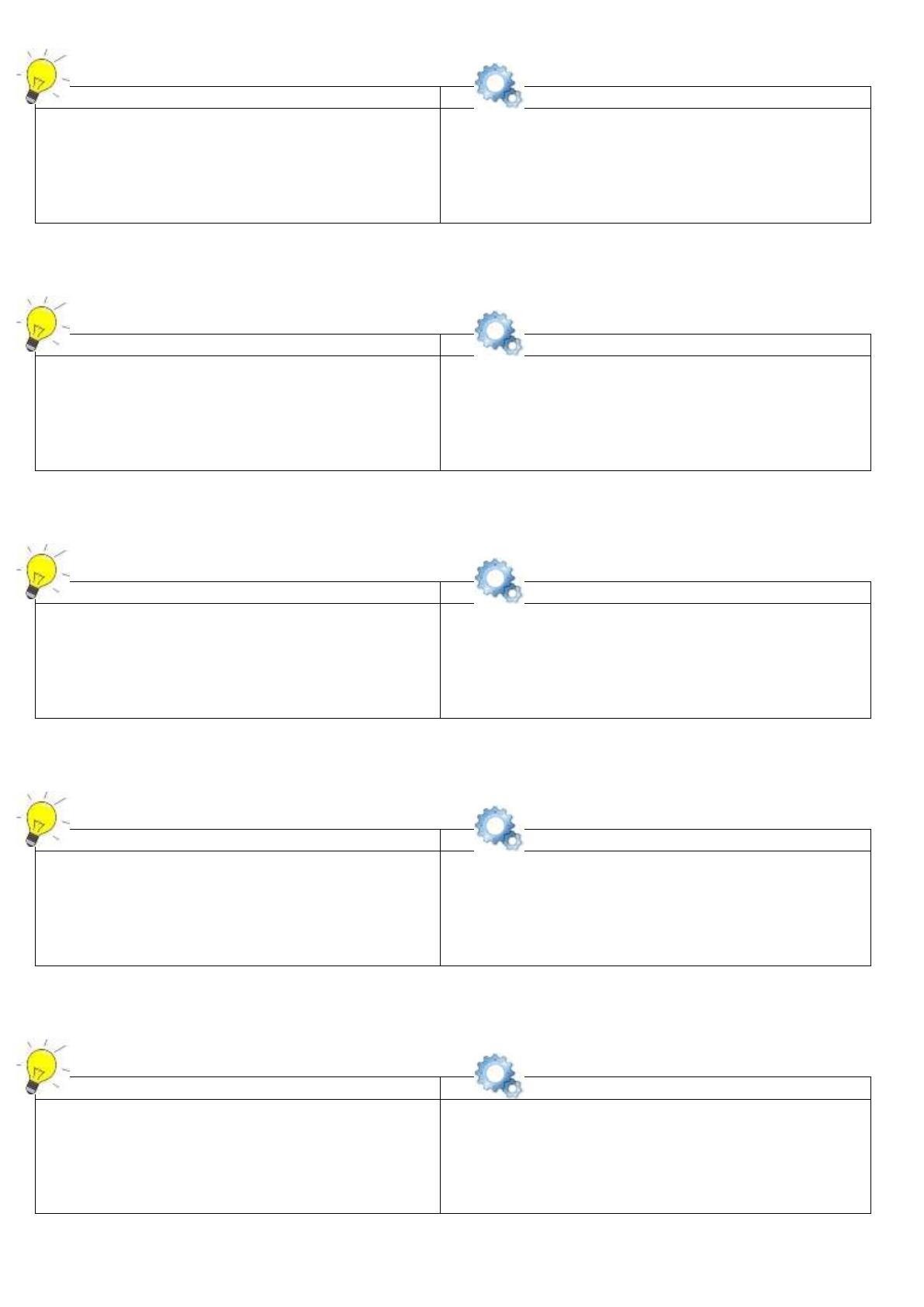Image resolution: width=924 pixels, height=1307 pixels.
Task: Click the blue gears icon in the third row
Action: 498,581
